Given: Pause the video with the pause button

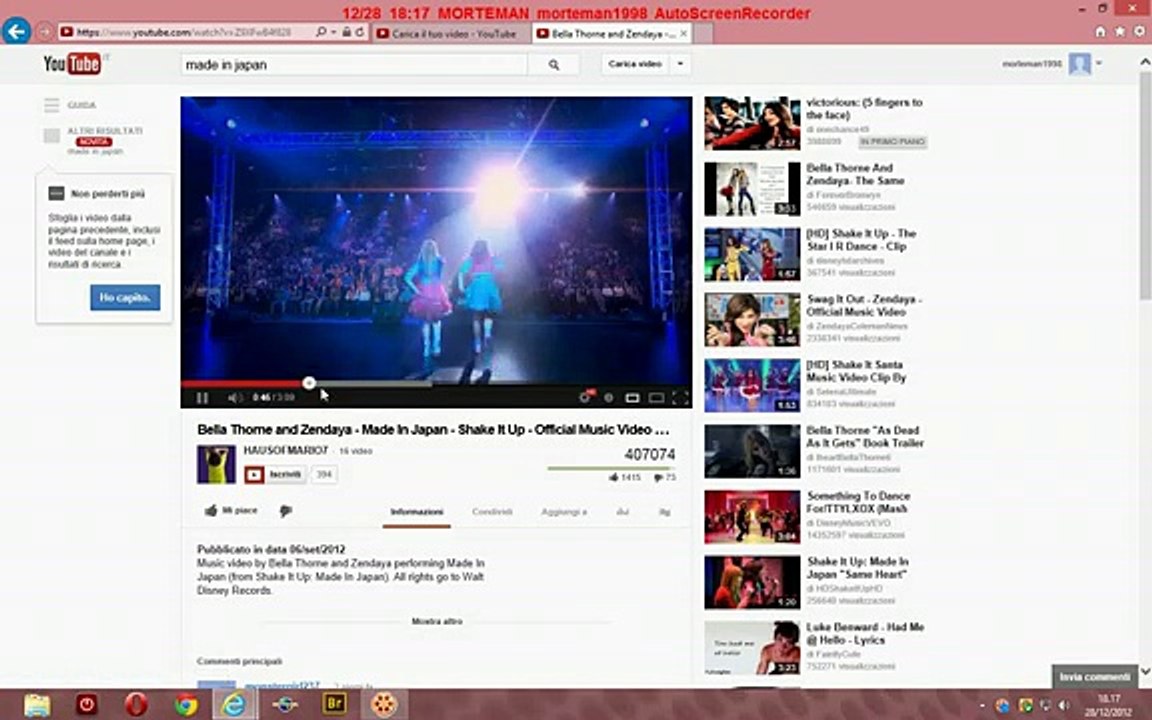Looking at the screenshot, I should pyautogui.click(x=202, y=397).
